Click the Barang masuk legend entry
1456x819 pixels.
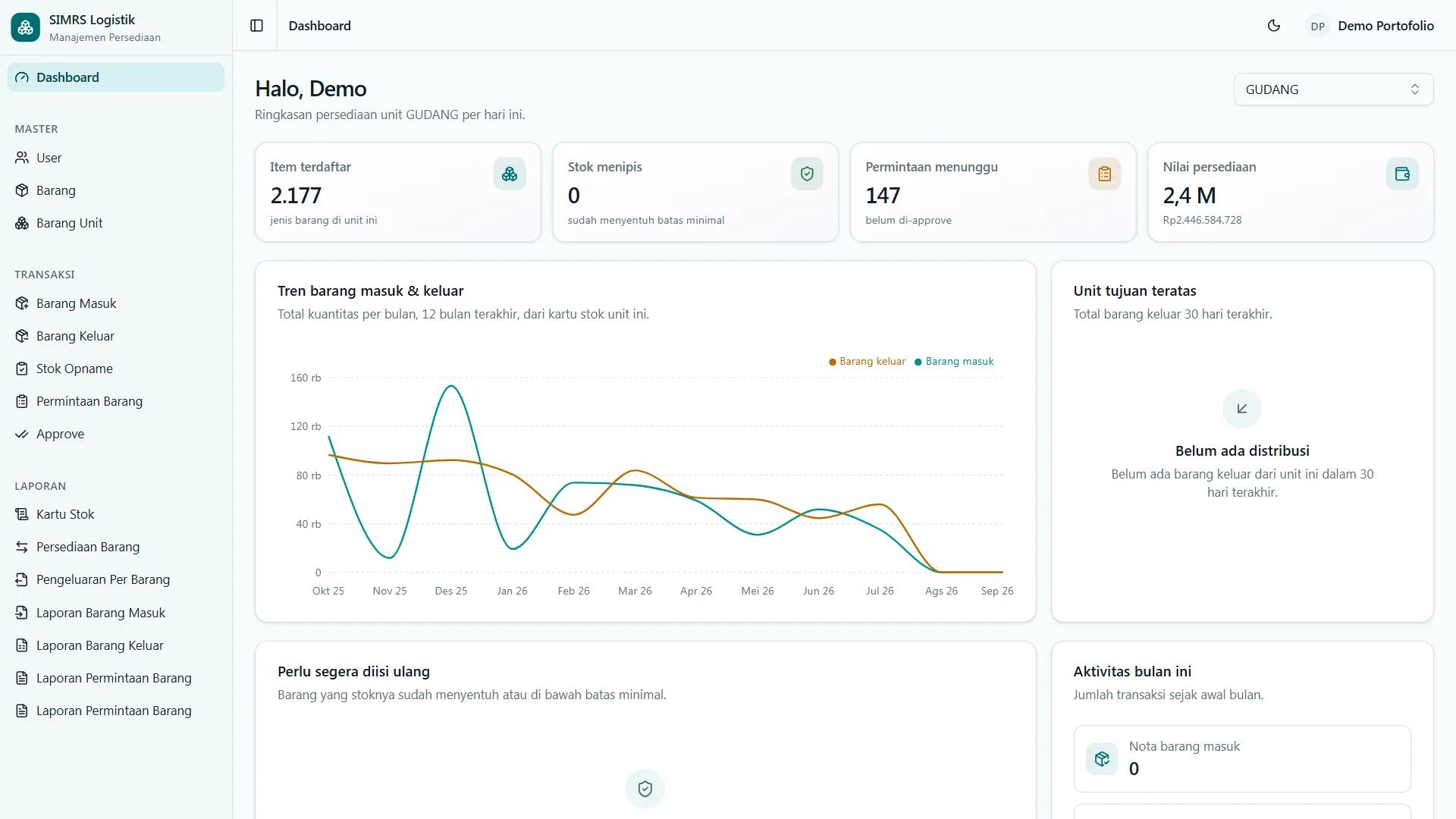(x=954, y=362)
